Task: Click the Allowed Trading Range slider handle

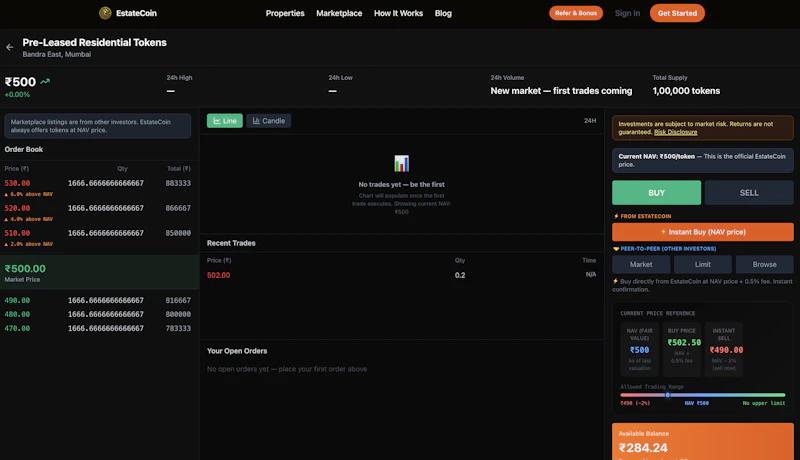Action: pyautogui.click(x=667, y=395)
